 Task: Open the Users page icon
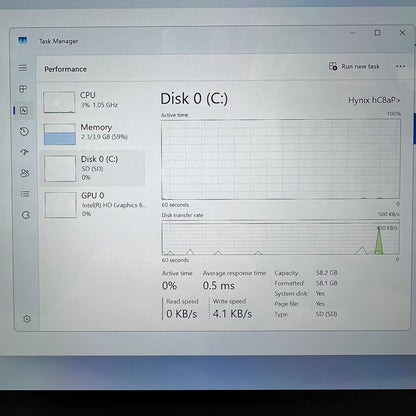pos(25,173)
